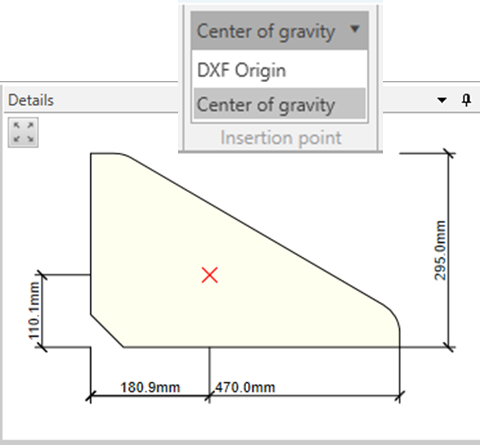Click the vertical 295.0mm dimension line
The height and width of the screenshot is (445, 480).
449,250
